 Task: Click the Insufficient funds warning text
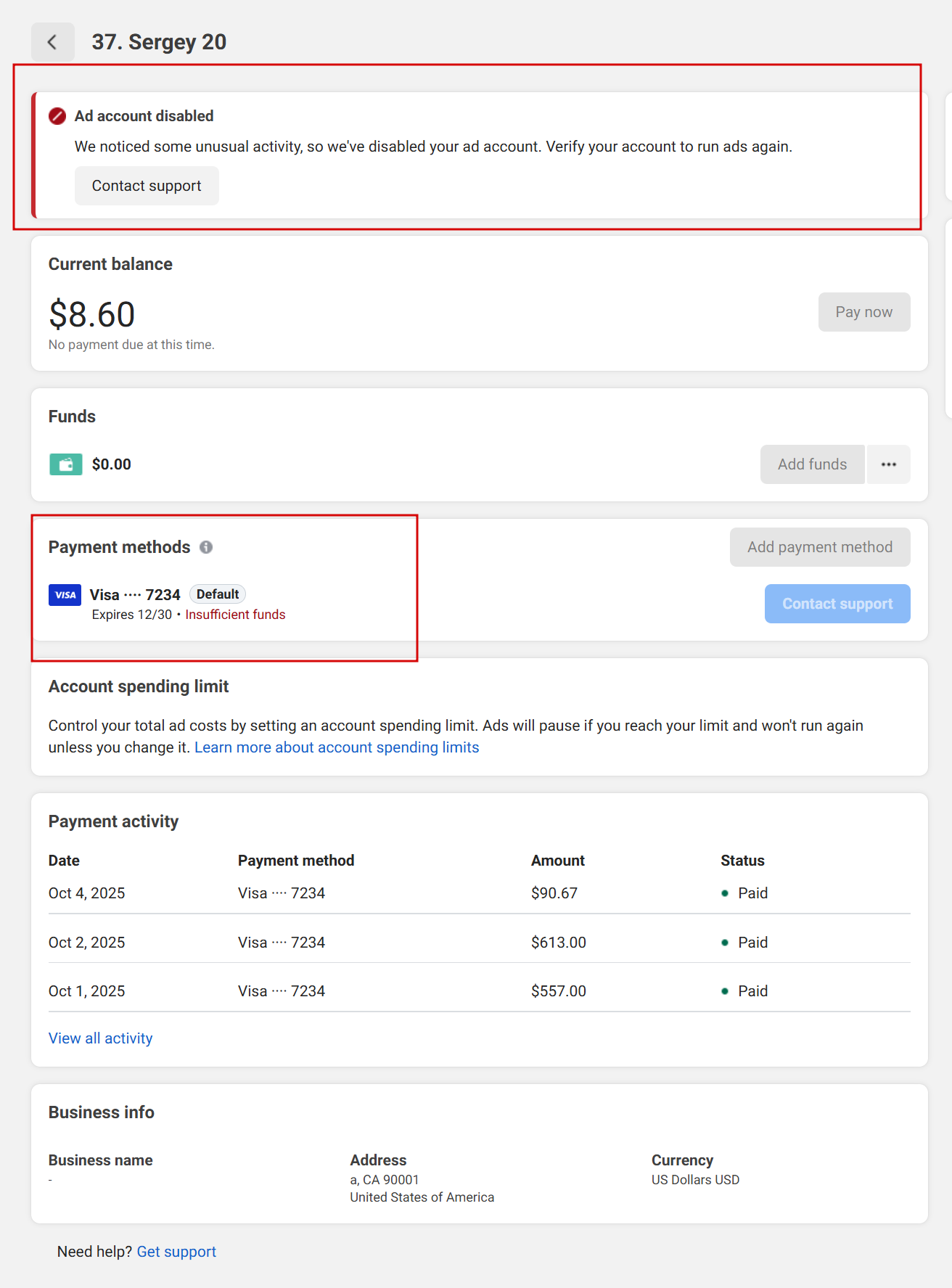point(235,615)
